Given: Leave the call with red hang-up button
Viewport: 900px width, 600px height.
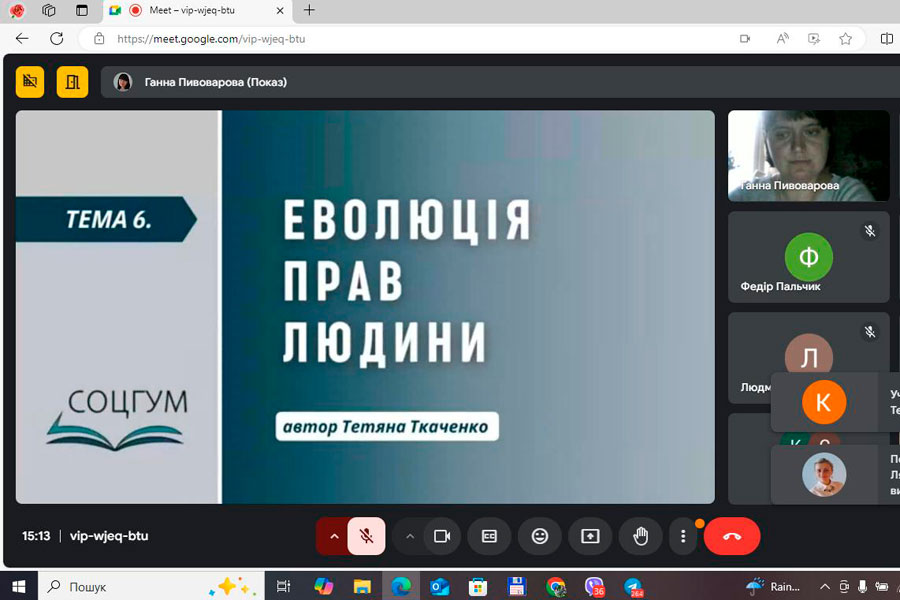Looking at the screenshot, I should point(732,536).
